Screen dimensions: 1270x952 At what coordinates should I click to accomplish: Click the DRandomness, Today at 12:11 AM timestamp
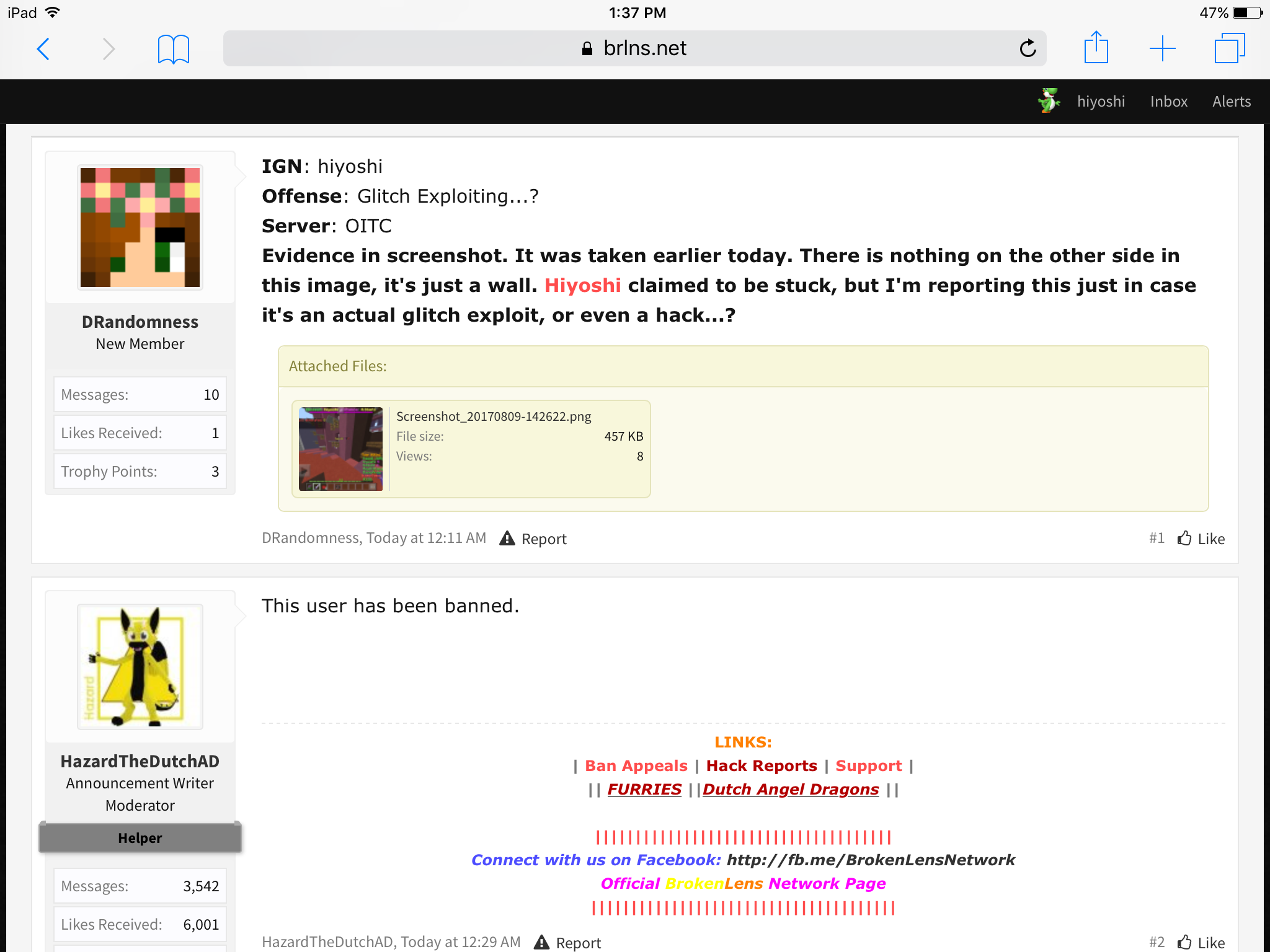point(374,538)
